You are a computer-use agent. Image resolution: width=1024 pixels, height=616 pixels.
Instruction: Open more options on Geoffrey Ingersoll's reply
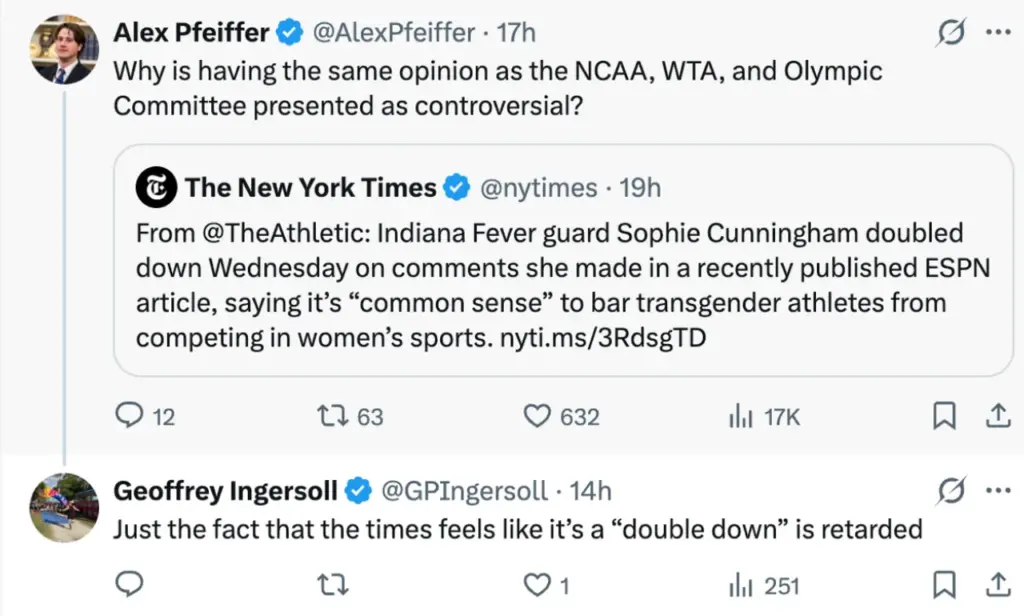pyautogui.click(x=998, y=491)
